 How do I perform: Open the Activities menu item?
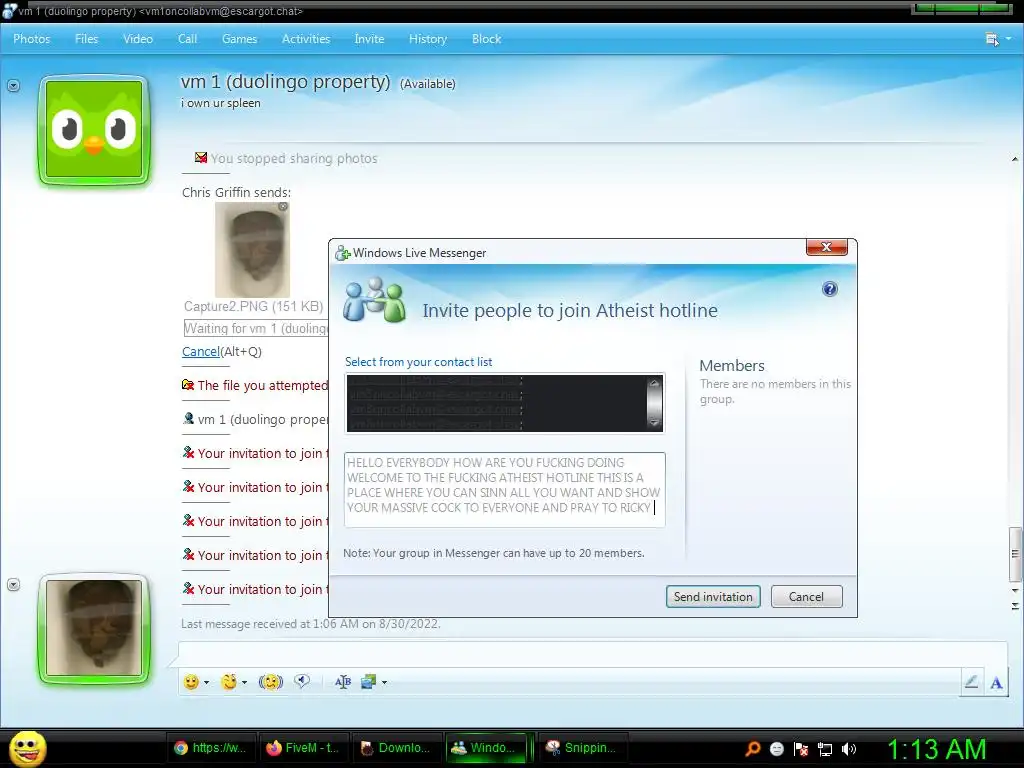306,39
